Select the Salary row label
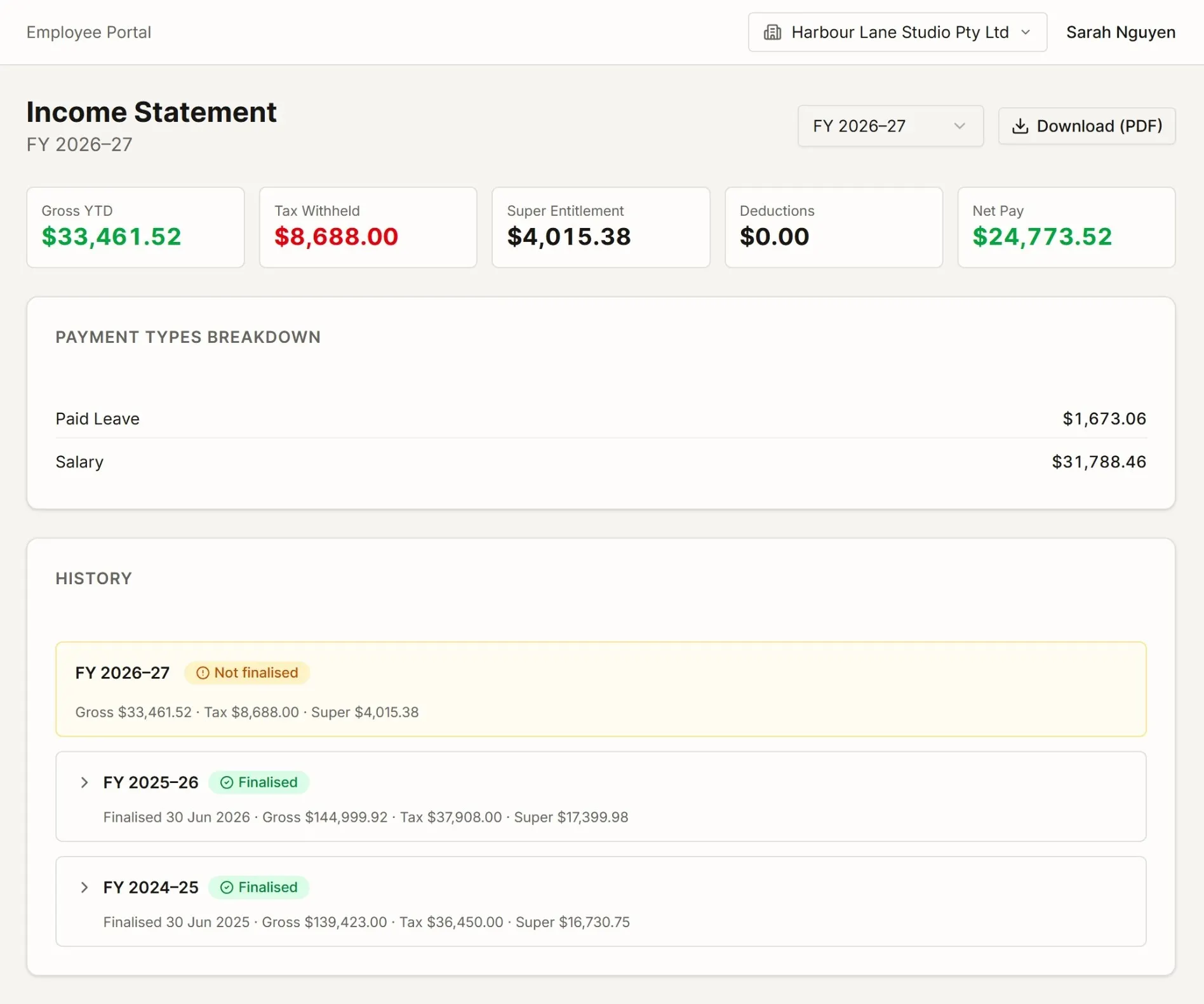The image size is (1204, 1004). 79,462
